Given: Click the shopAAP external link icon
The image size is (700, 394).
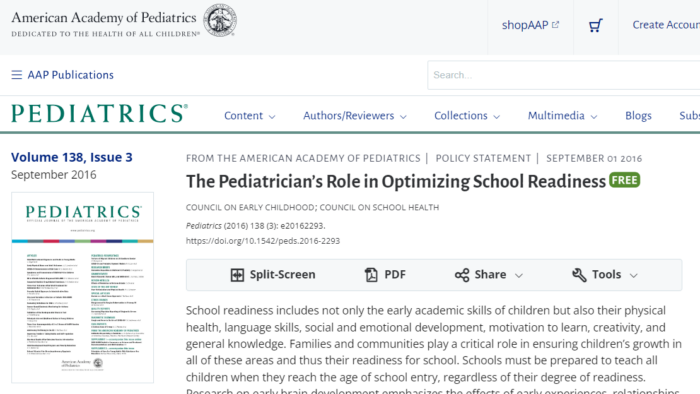Looking at the screenshot, I should click(x=555, y=25).
